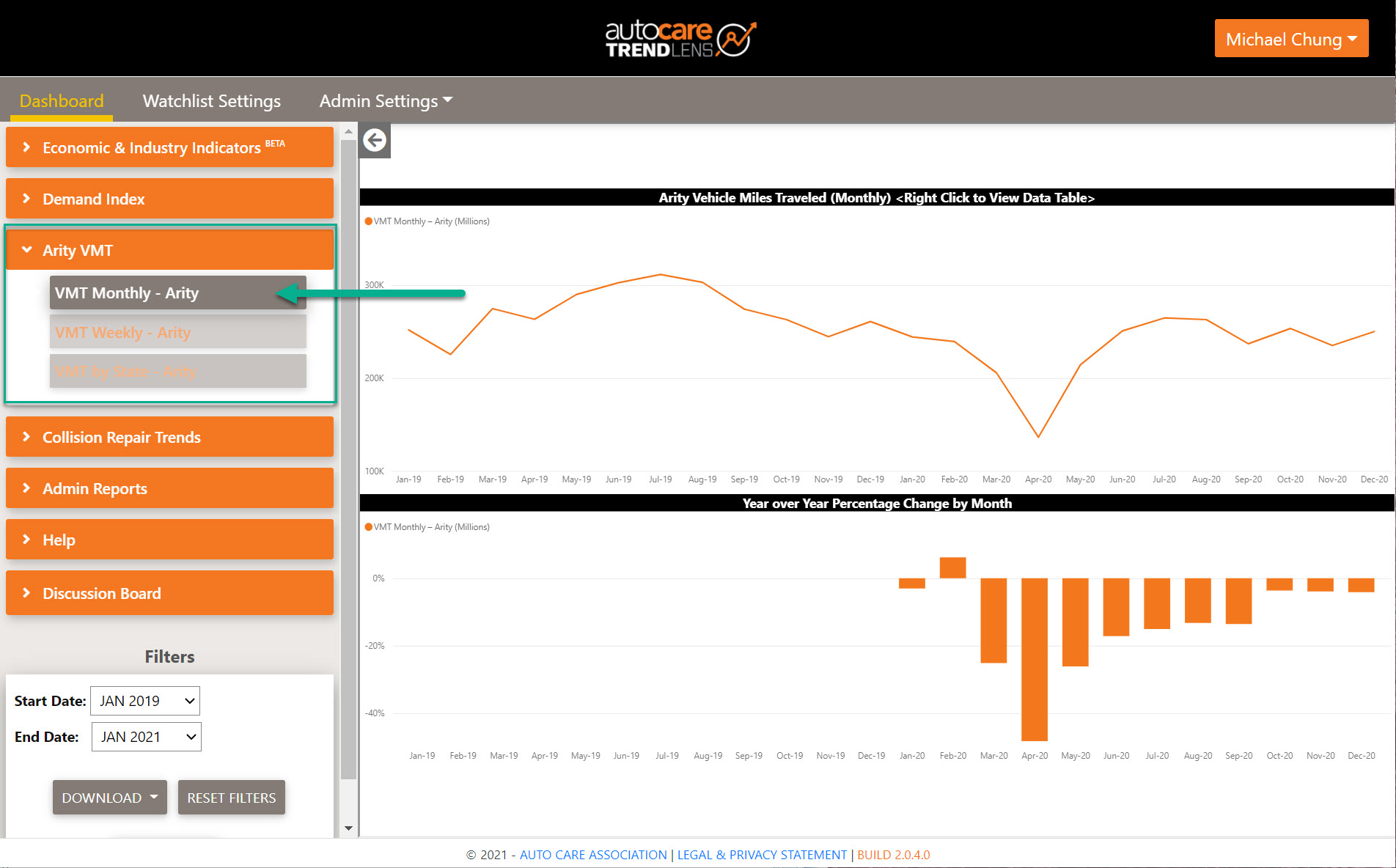
Task: Click the Mar-20 bar in percentage chart
Action: pos(993,620)
